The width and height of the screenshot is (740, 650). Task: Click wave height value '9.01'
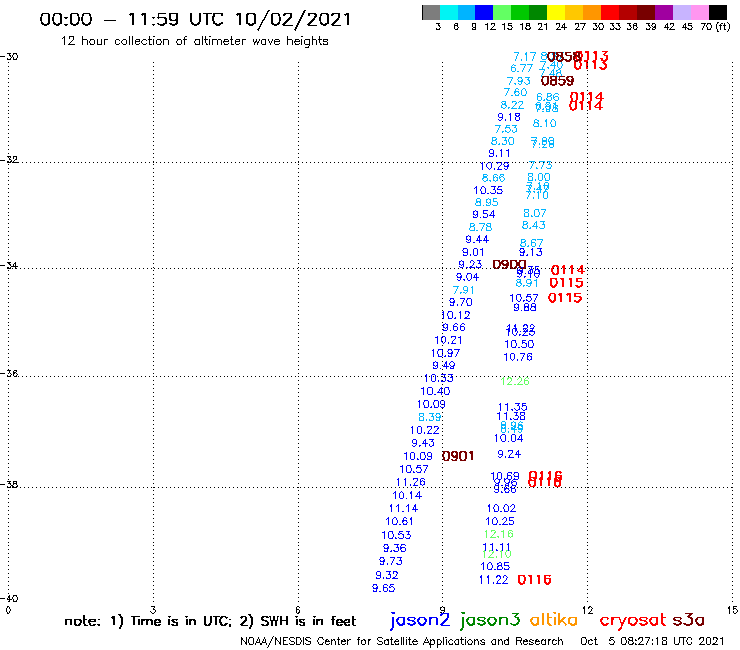473,252
